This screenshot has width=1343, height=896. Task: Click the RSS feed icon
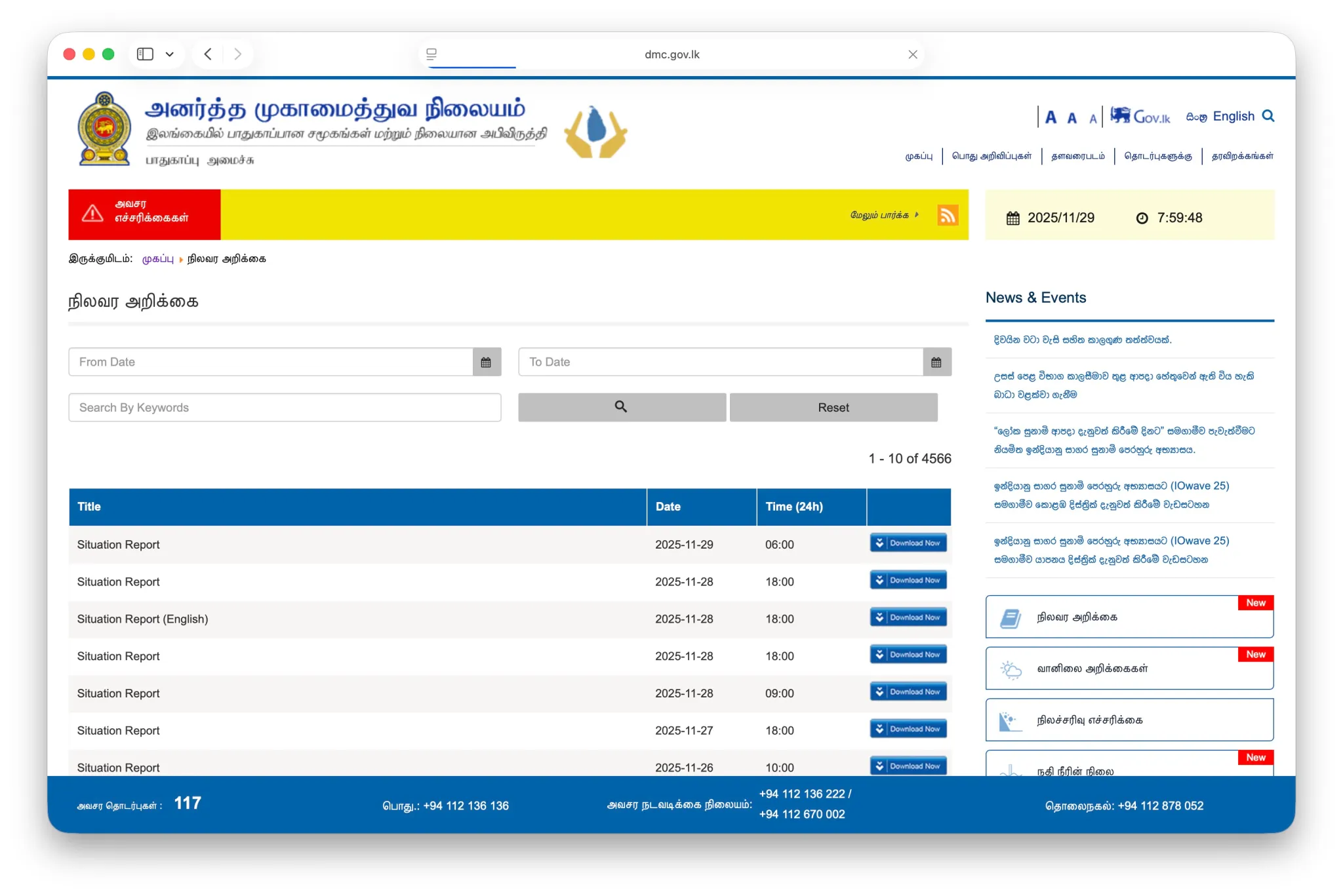pos(947,215)
